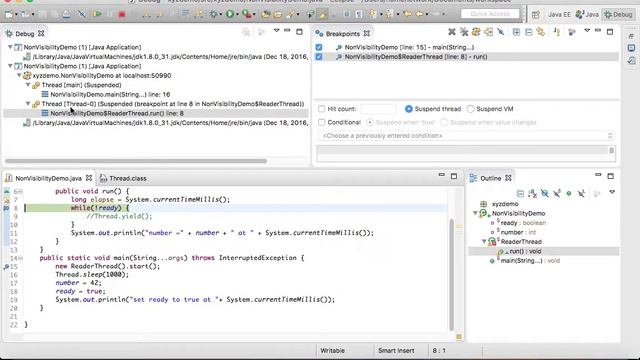Open previously entered condition dropdown
Image resolution: width=640 pixels, height=360 pixels.
coord(467,136)
